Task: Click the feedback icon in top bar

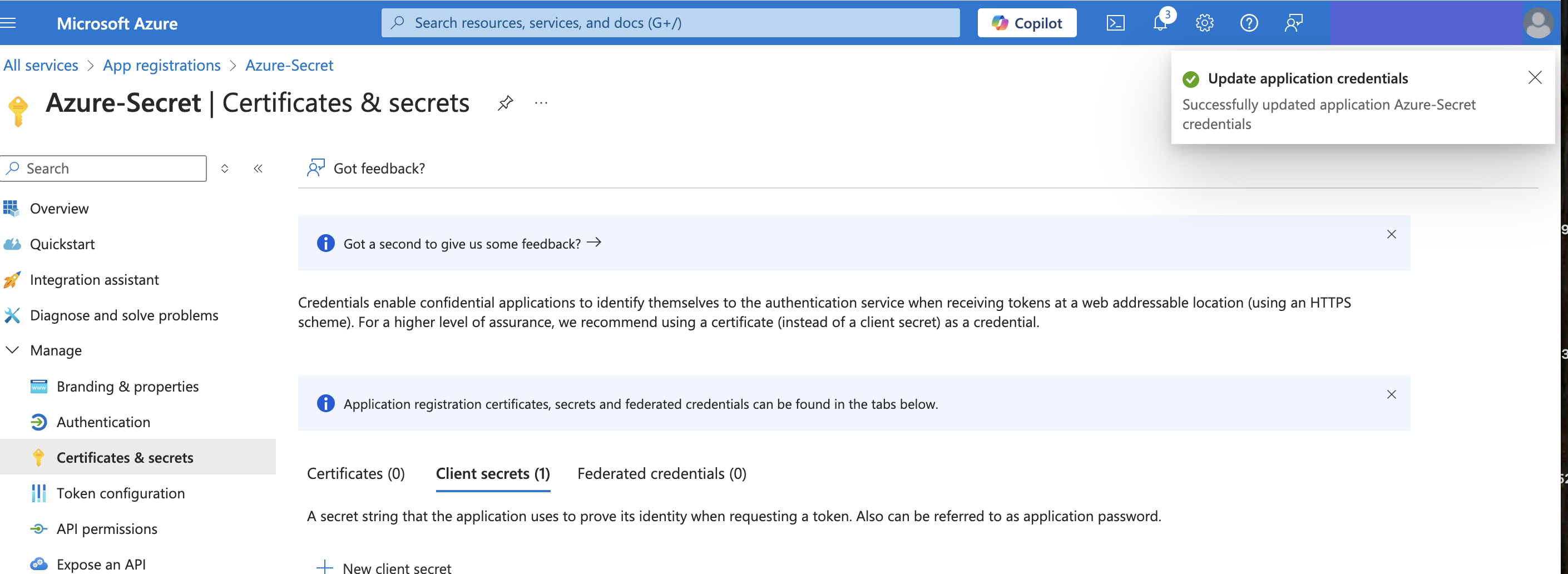Action: (x=1293, y=23)
